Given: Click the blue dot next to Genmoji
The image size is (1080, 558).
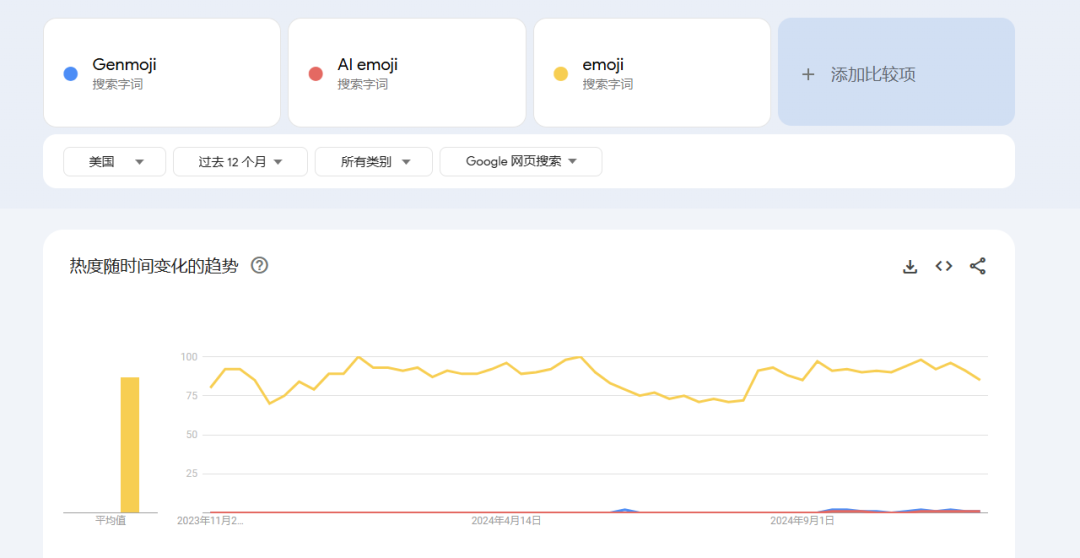Looking at the screenshot, I should click(70, 74).
